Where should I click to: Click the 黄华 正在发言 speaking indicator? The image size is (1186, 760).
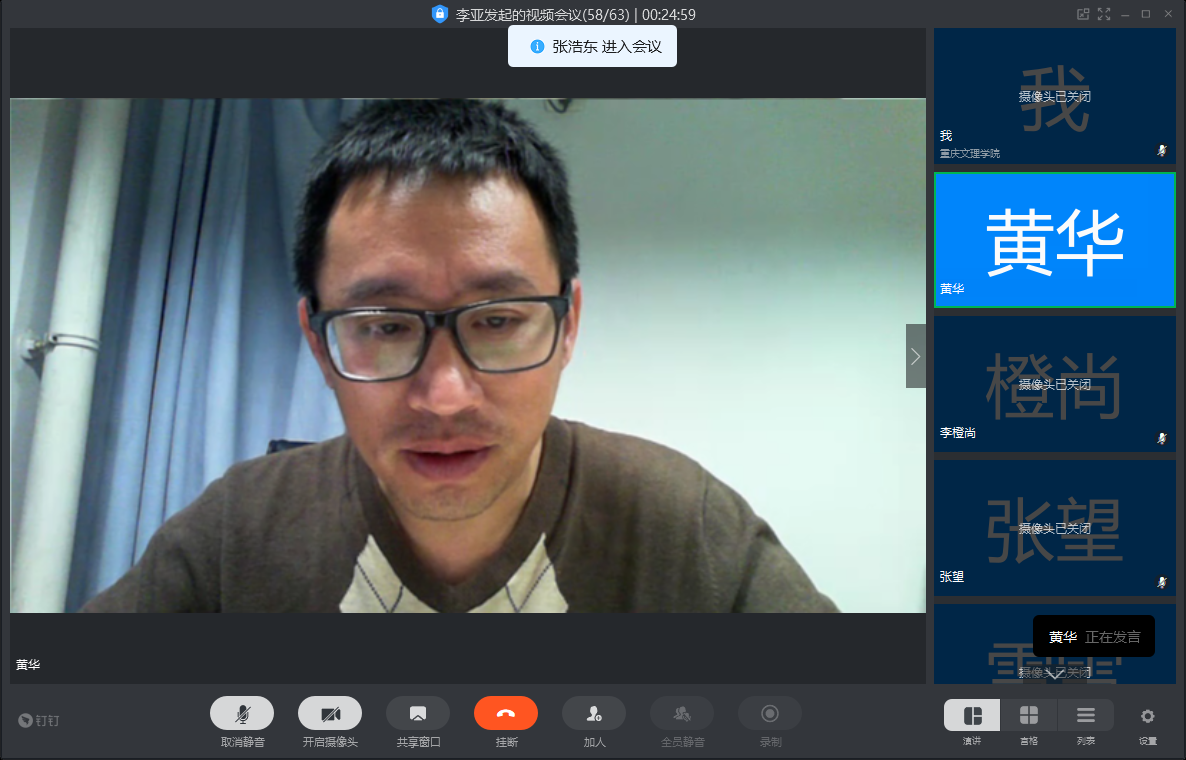pyautogui.click(x=1093, y=637)
